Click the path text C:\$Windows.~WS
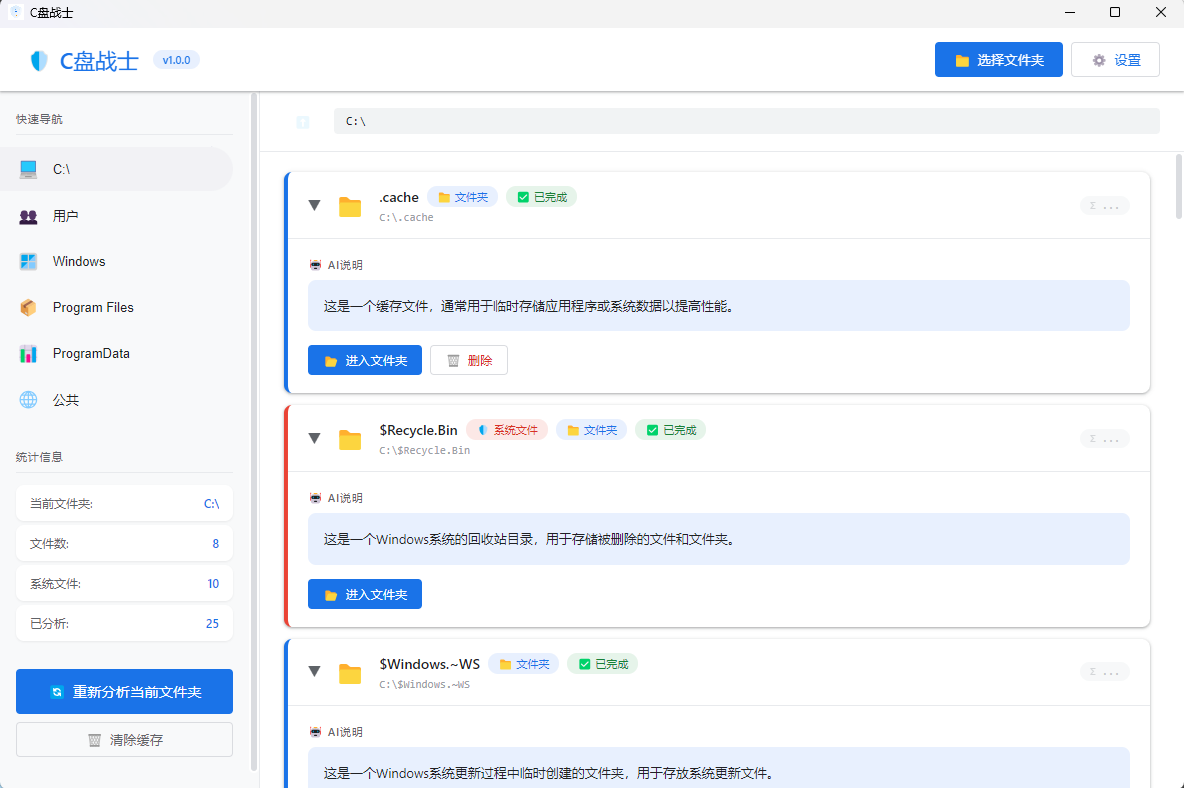The image size is (1184, 788). pos(424,685)
